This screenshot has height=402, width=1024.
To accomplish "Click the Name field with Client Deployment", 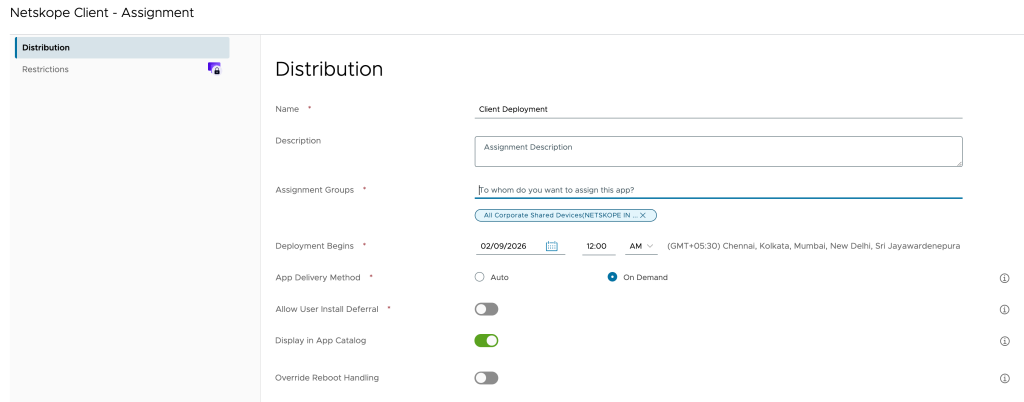I will [x=718, y=110].
